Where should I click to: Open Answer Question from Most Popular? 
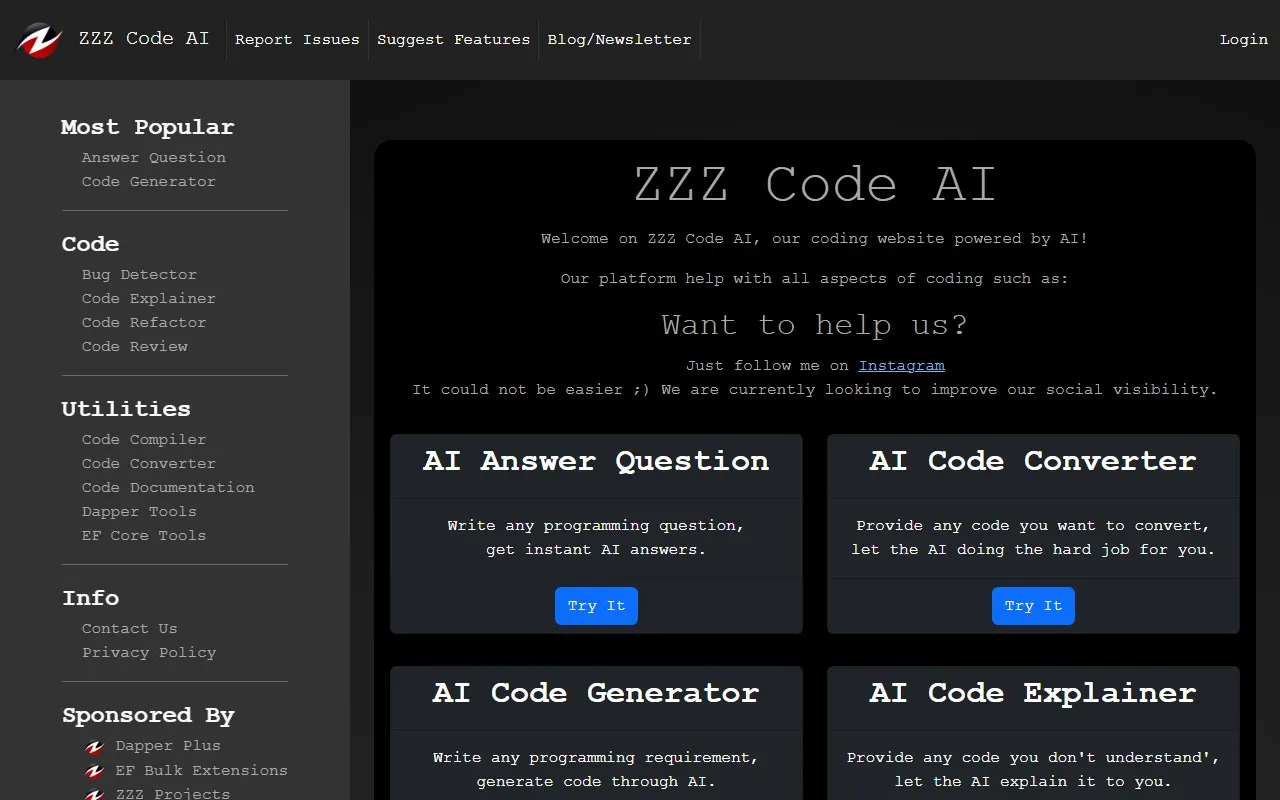(153, 157)
